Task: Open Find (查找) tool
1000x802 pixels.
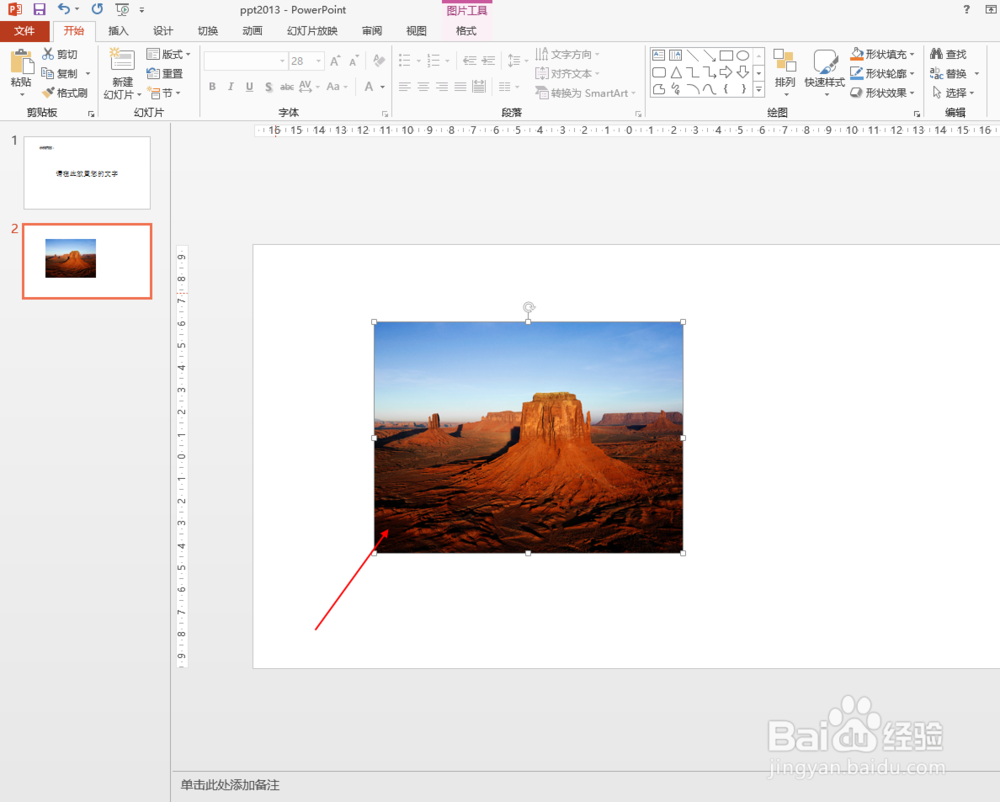Action: 948,54
